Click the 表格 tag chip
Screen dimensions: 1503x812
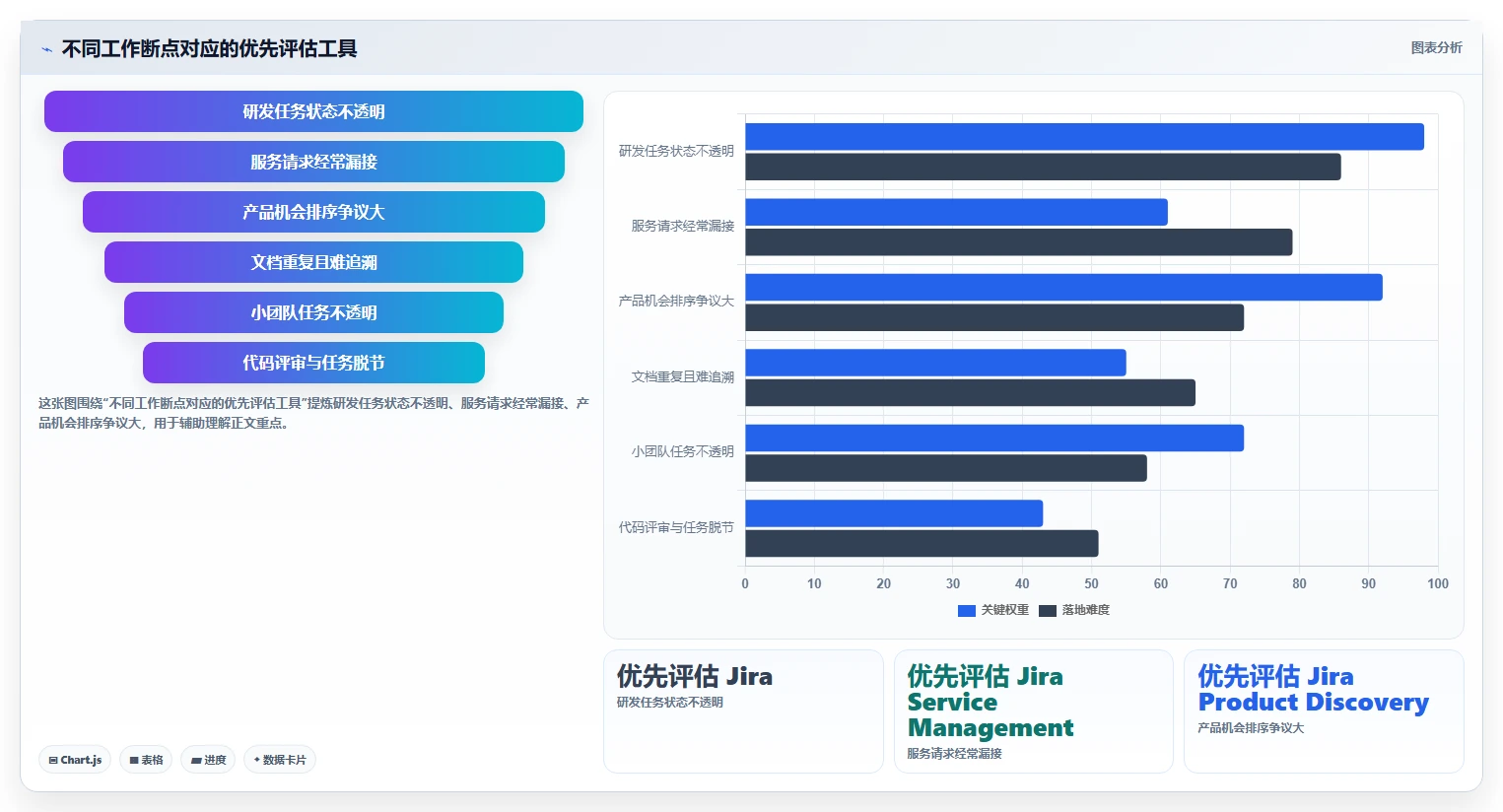[x=146, y=760]
